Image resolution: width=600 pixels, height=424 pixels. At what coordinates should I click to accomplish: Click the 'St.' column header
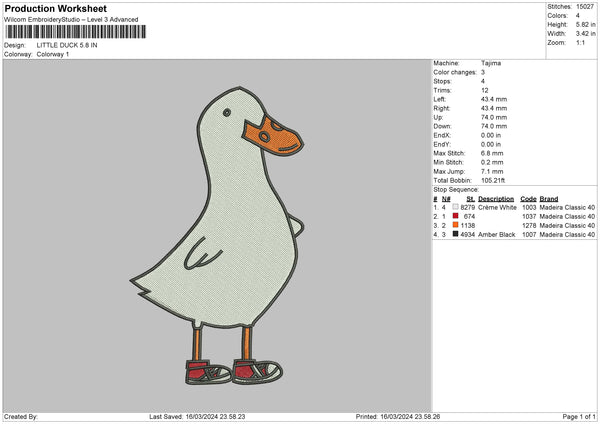(x=471, y=199)
